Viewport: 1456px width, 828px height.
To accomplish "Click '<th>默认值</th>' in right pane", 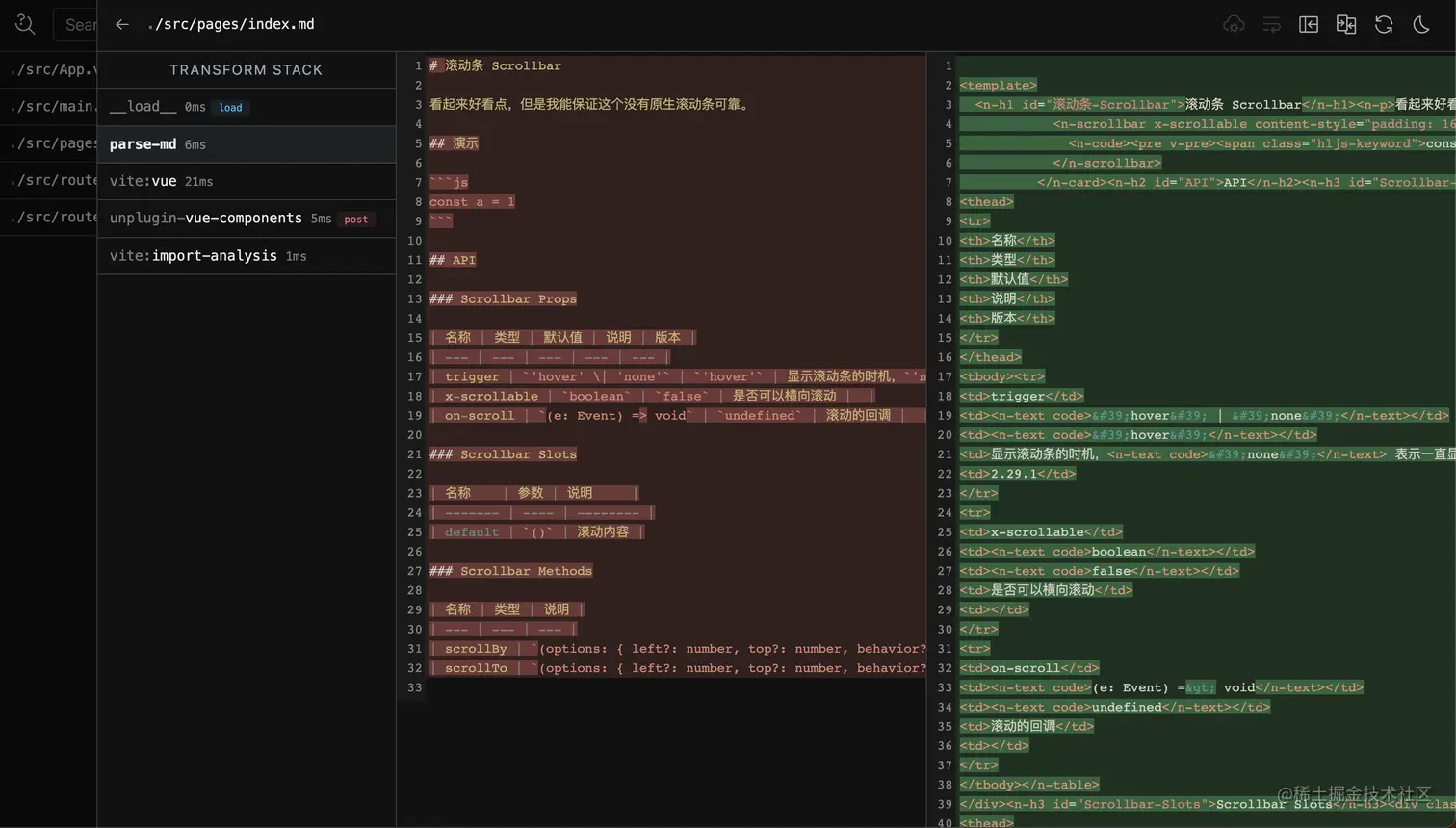I will [1014, 279].
